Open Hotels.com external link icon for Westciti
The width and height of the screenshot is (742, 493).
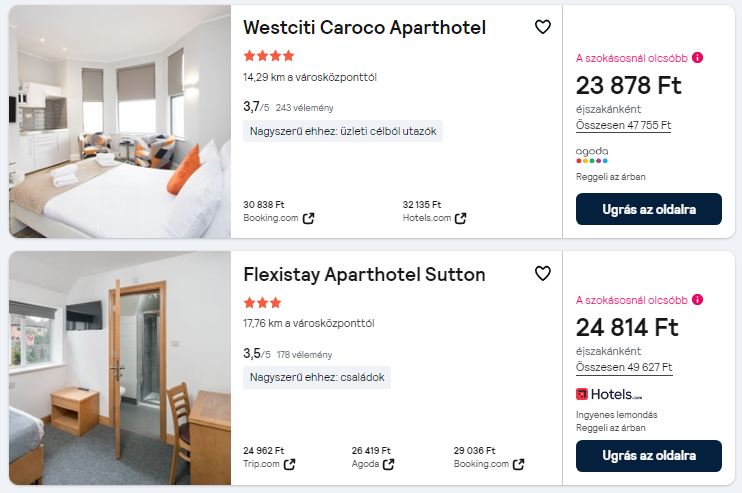point(460,218)
